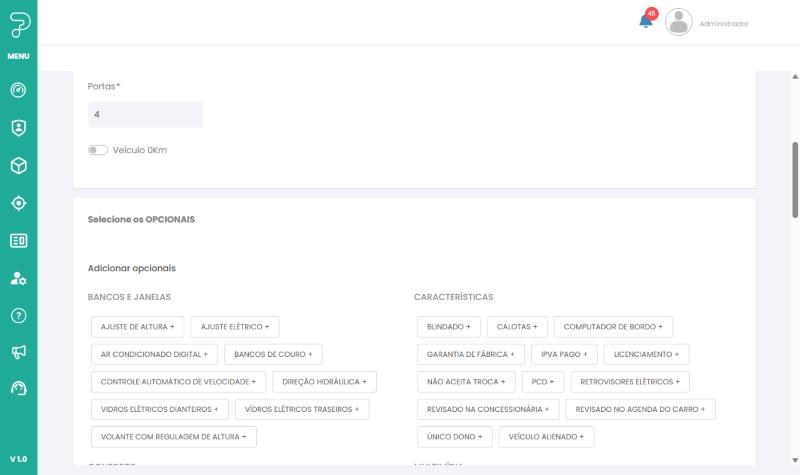Add AR CONDICIONADO DIGITAL optional
Viewport: 800px width, 475px height.
coord(154,354)
